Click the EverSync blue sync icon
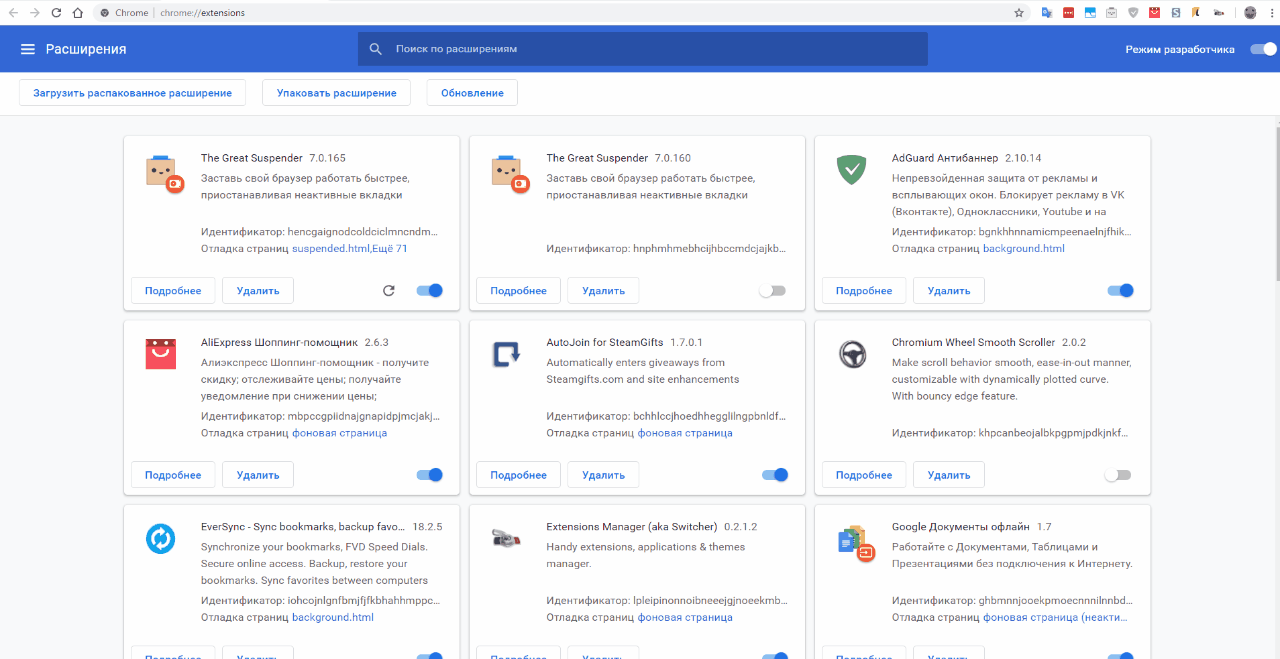Image resolution: width=1280 pixels, height=659 pixels. point(160,539)
